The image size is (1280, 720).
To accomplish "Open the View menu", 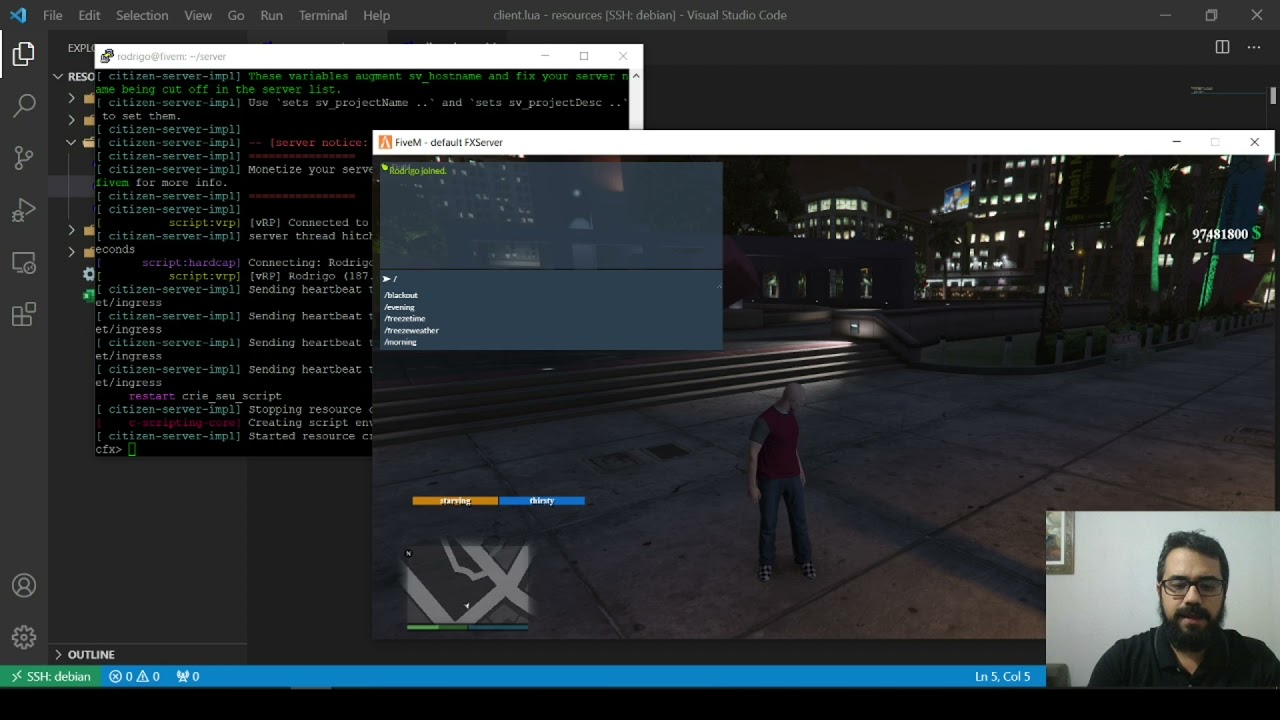I will click(x=198, y=15).
